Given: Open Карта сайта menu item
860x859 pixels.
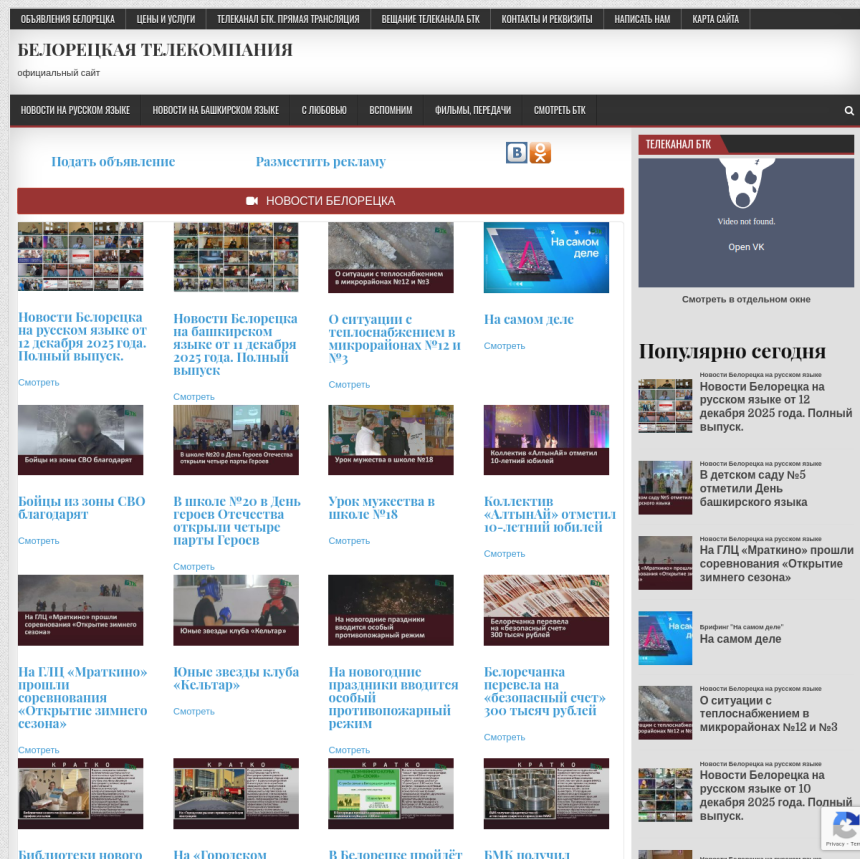Looking at the screenshot, I should pos(715,19).
